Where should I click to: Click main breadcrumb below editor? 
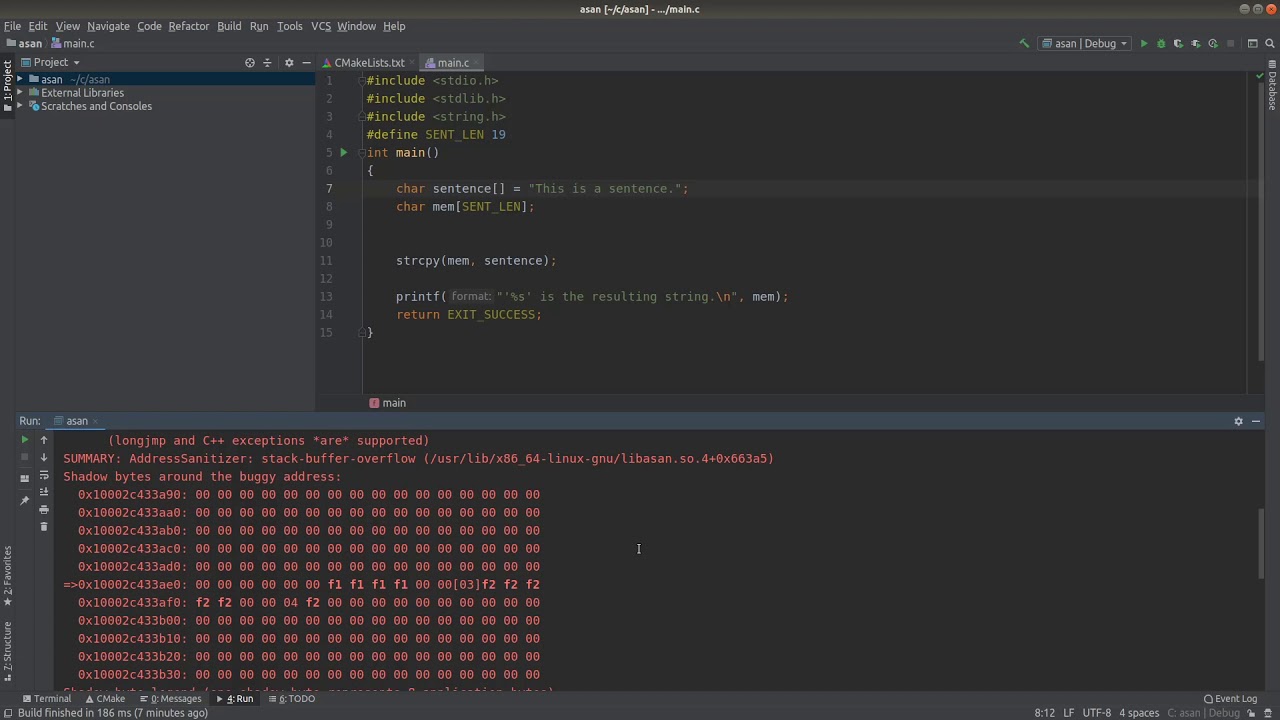(x=387, y=403)
